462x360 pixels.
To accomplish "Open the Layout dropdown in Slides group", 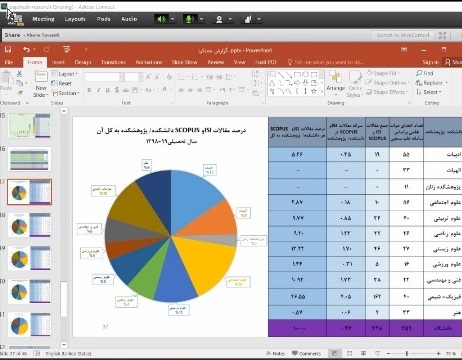I will pyautogui.click(x=65, y=74).
